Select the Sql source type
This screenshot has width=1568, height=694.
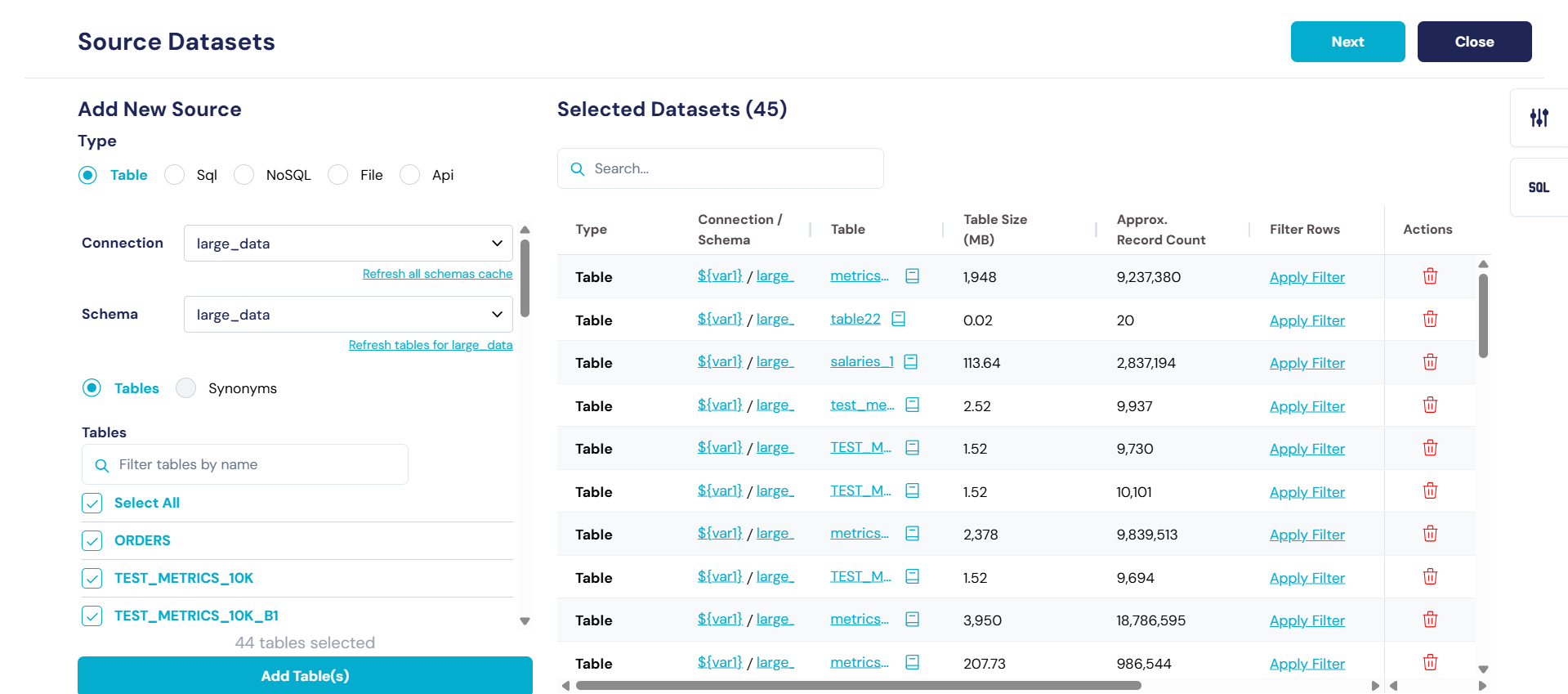[x=174, y=175]
